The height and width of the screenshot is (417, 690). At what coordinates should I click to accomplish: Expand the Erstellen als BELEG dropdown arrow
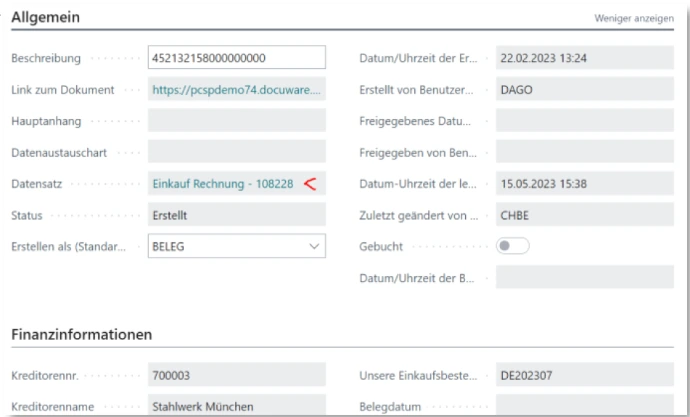coord(314,246)
